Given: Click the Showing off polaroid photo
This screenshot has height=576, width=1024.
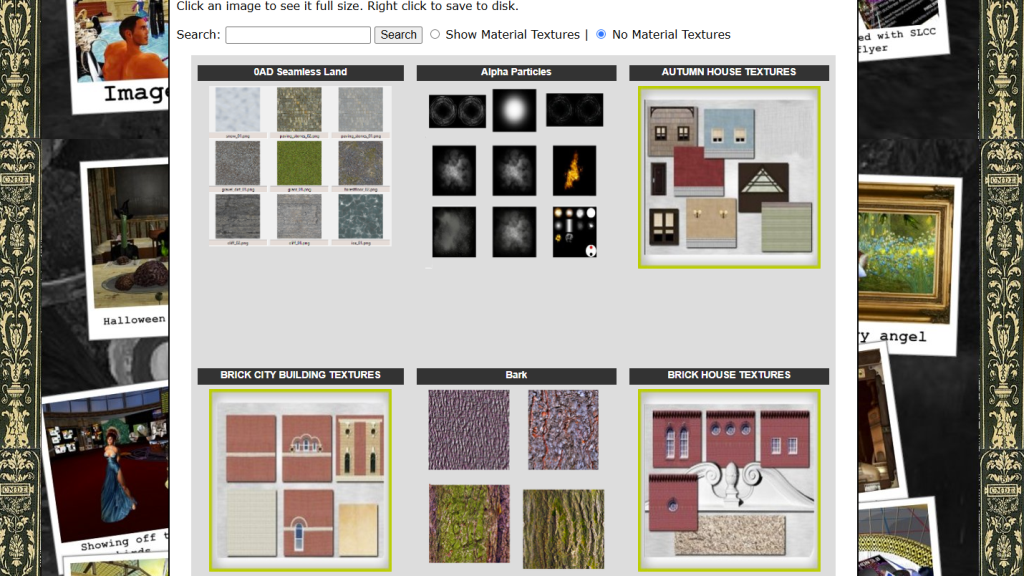Looking at the screenshot, I should click(x=106, y=468).
